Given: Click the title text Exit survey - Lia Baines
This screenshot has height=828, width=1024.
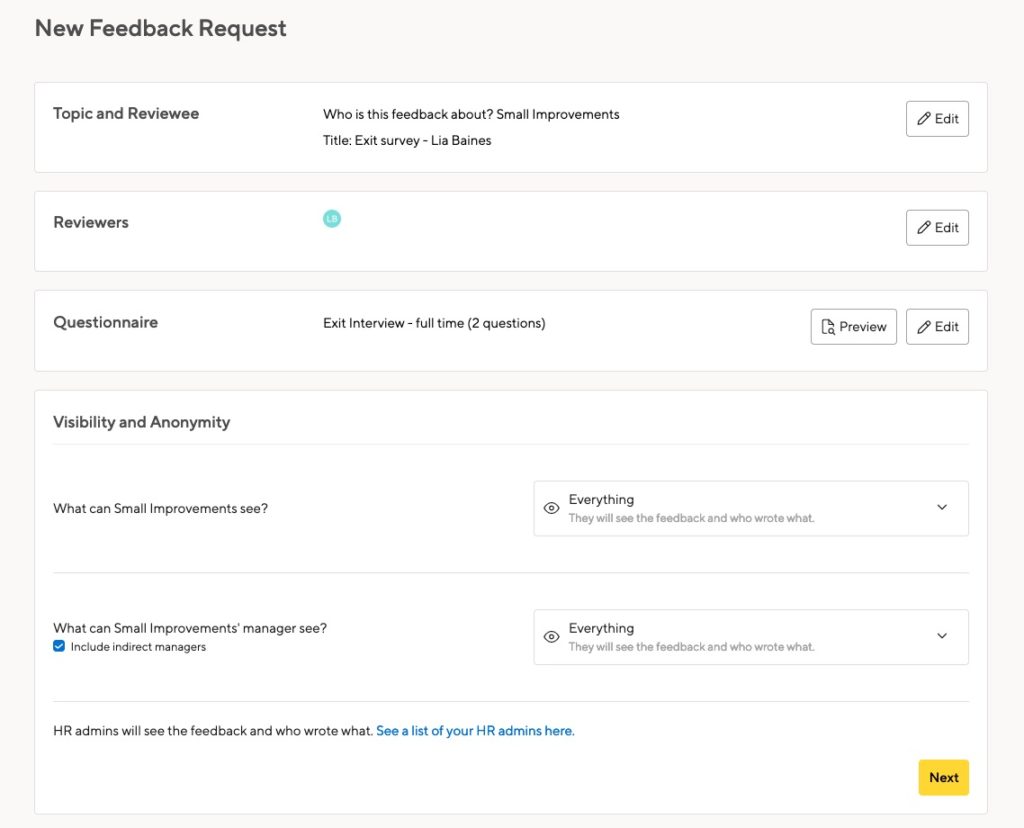Looking at the screenshot, I should pyautogui.click(x=423, y=140).
